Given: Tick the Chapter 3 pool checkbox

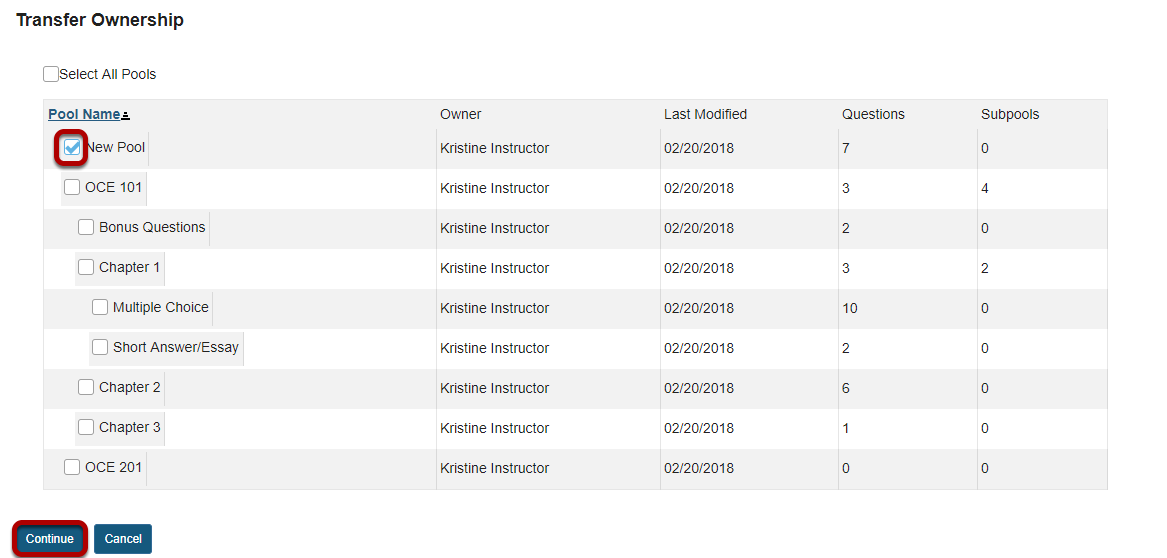Looking at the screenshot, I should pos(86,427).
